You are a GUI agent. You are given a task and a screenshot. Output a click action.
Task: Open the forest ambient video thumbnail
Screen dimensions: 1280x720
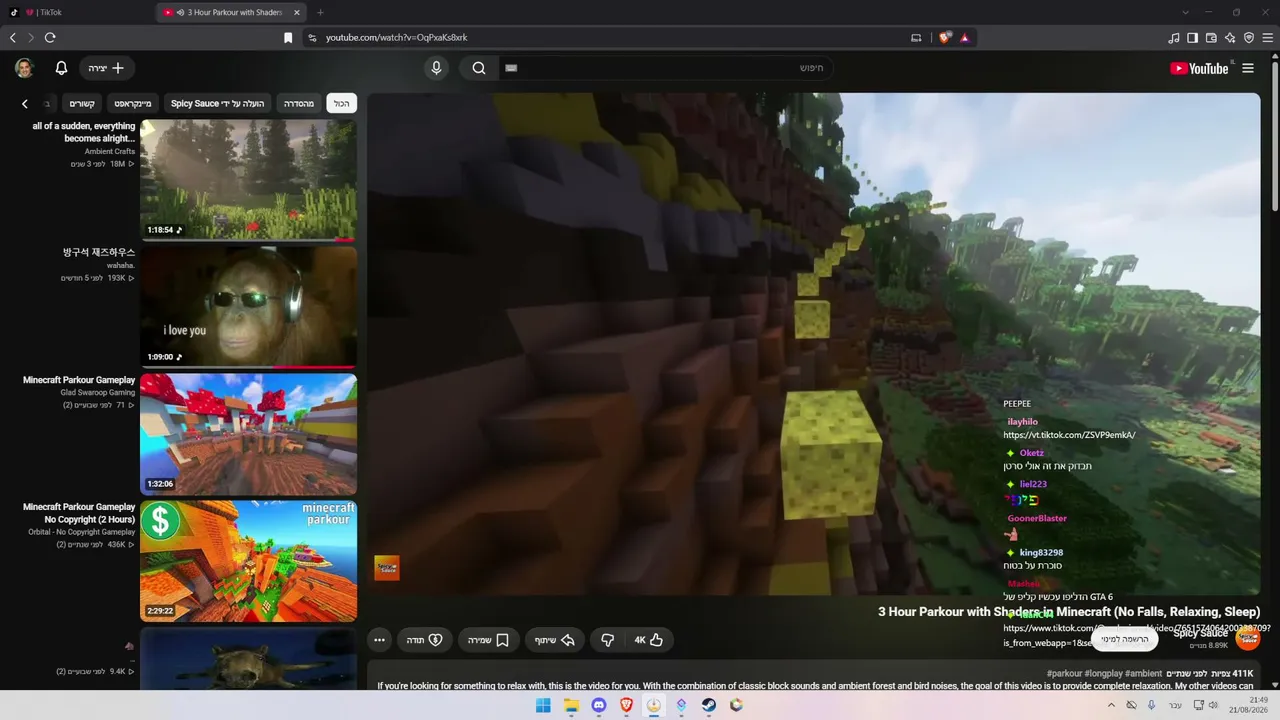coord(248,180)
